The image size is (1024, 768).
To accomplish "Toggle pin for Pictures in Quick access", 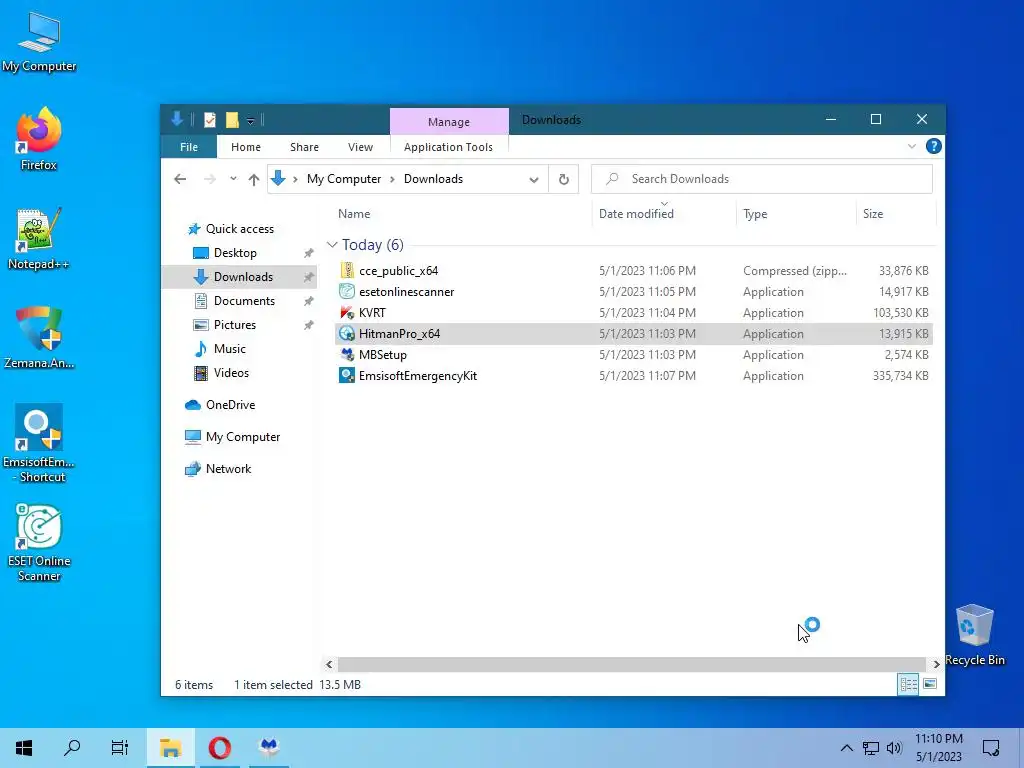I will pyautogui.click(x=308, y=325).
